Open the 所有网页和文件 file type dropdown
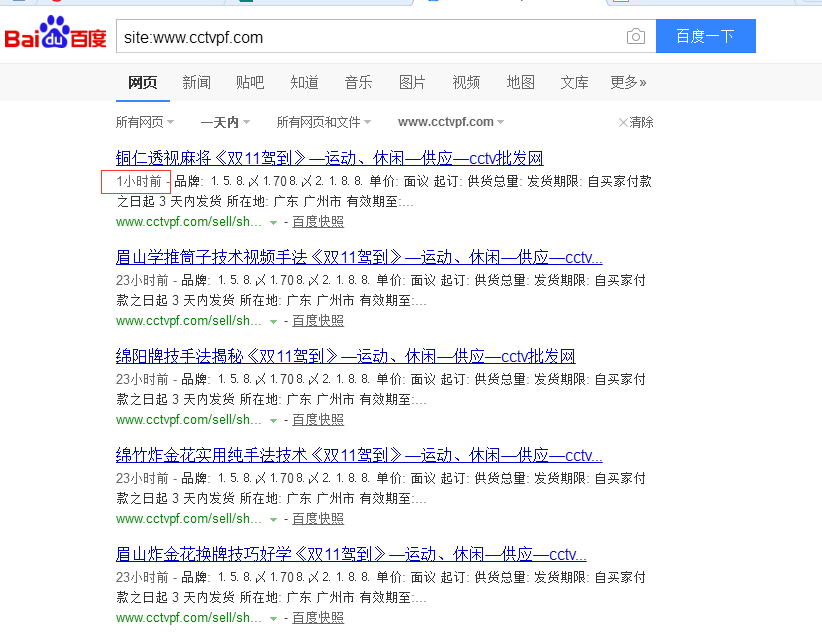 [x=323, y=122]
